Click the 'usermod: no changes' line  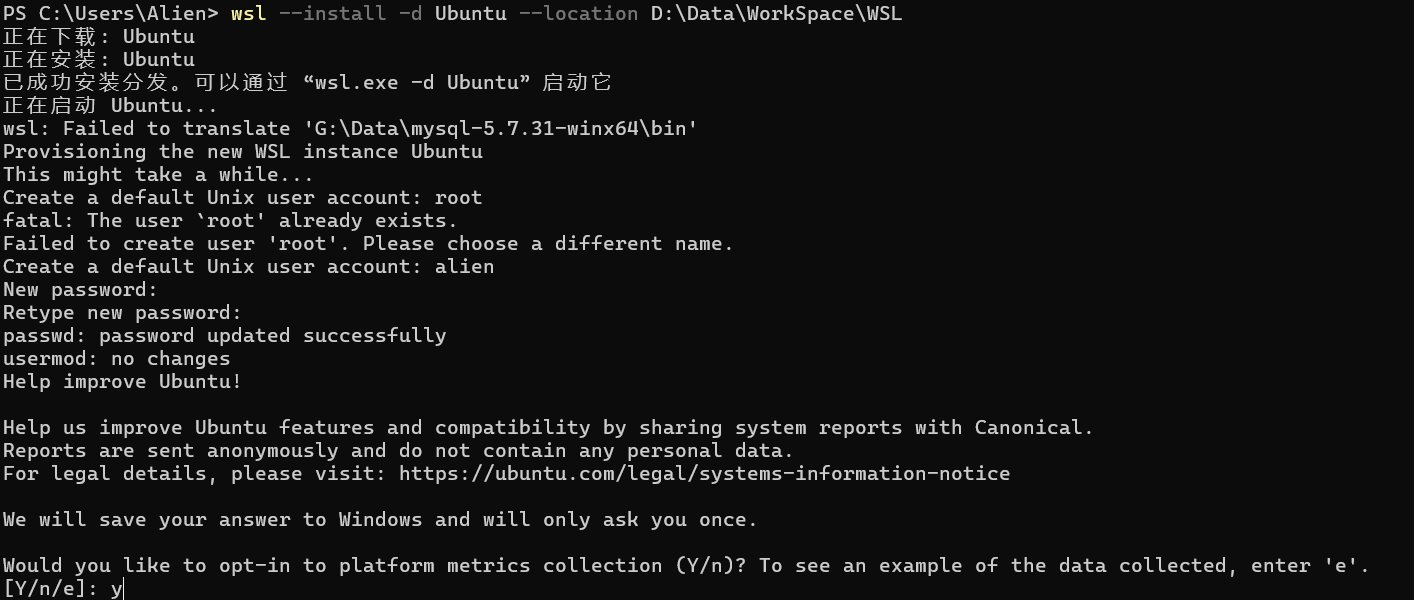point(116,359)
